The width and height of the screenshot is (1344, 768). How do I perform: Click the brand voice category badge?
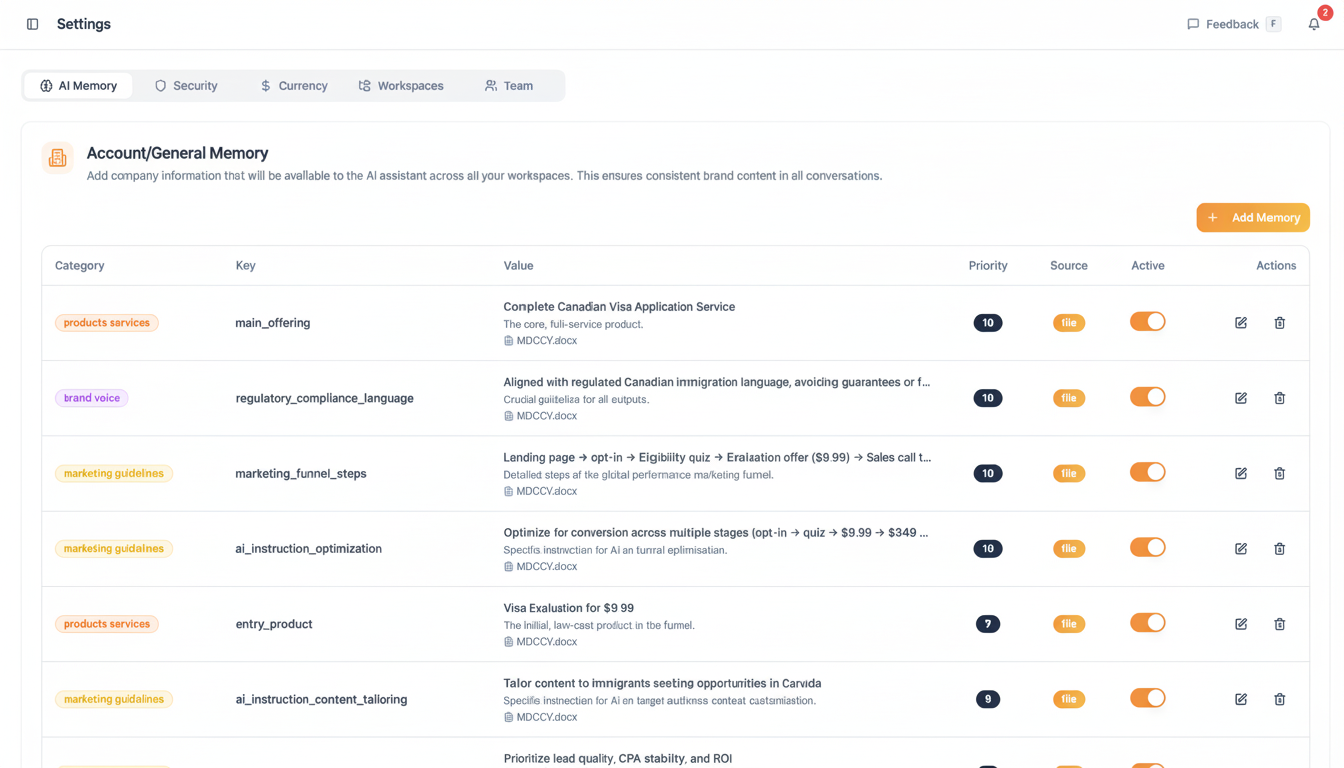(91, 397)
